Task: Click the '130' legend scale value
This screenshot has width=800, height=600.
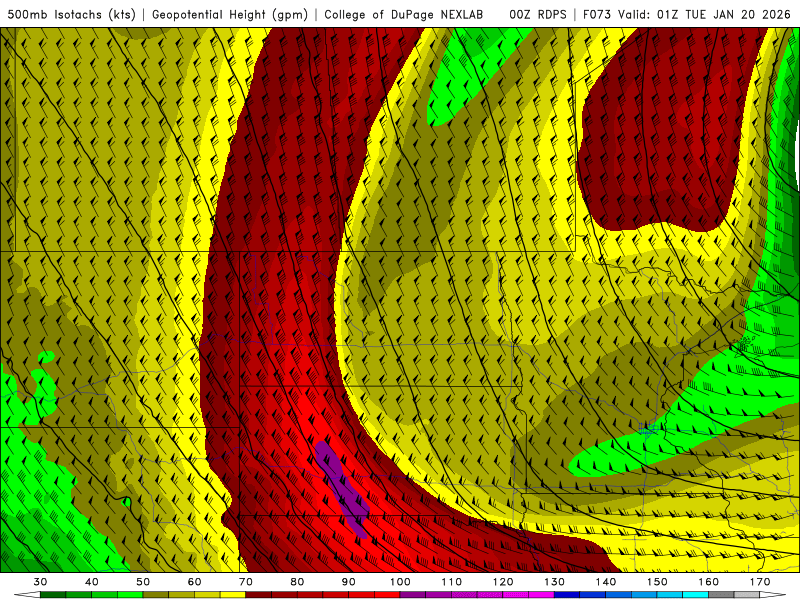Action: pyautogui.click(x=555, y=581)
